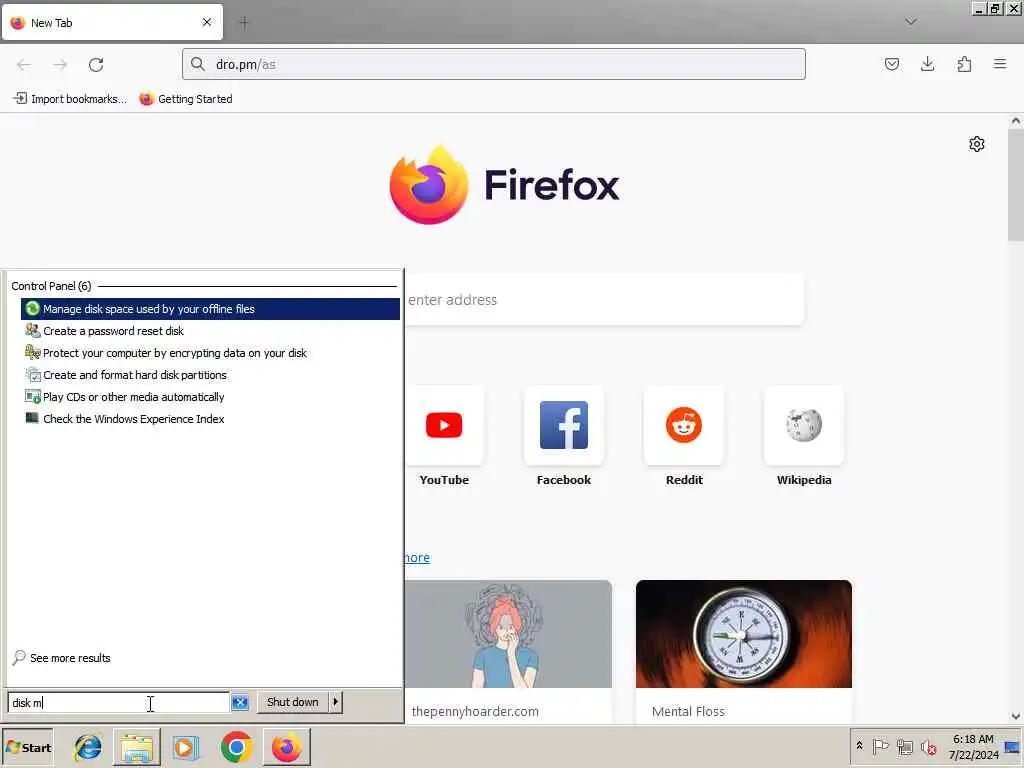Viewport: 1024px width, 768px height.
Task: Click See more results link
Action: click(x=62, y=658)
